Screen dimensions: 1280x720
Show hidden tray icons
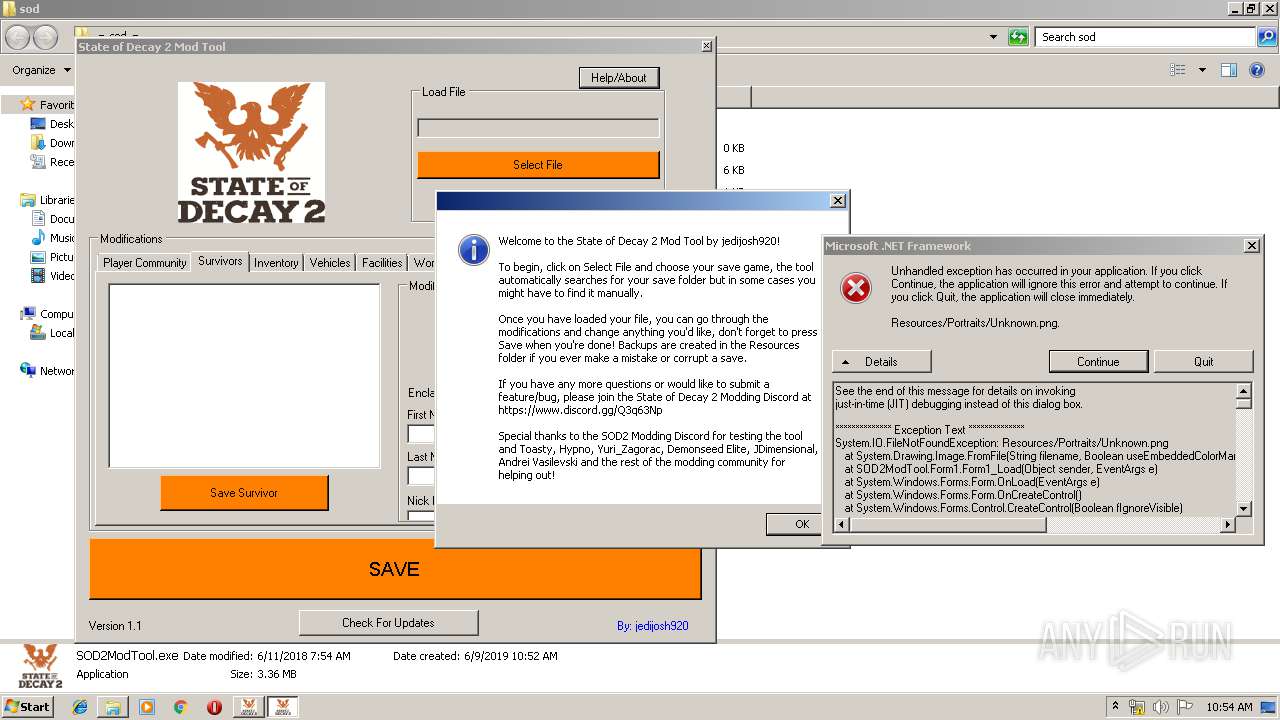(x=1116, y=707)
